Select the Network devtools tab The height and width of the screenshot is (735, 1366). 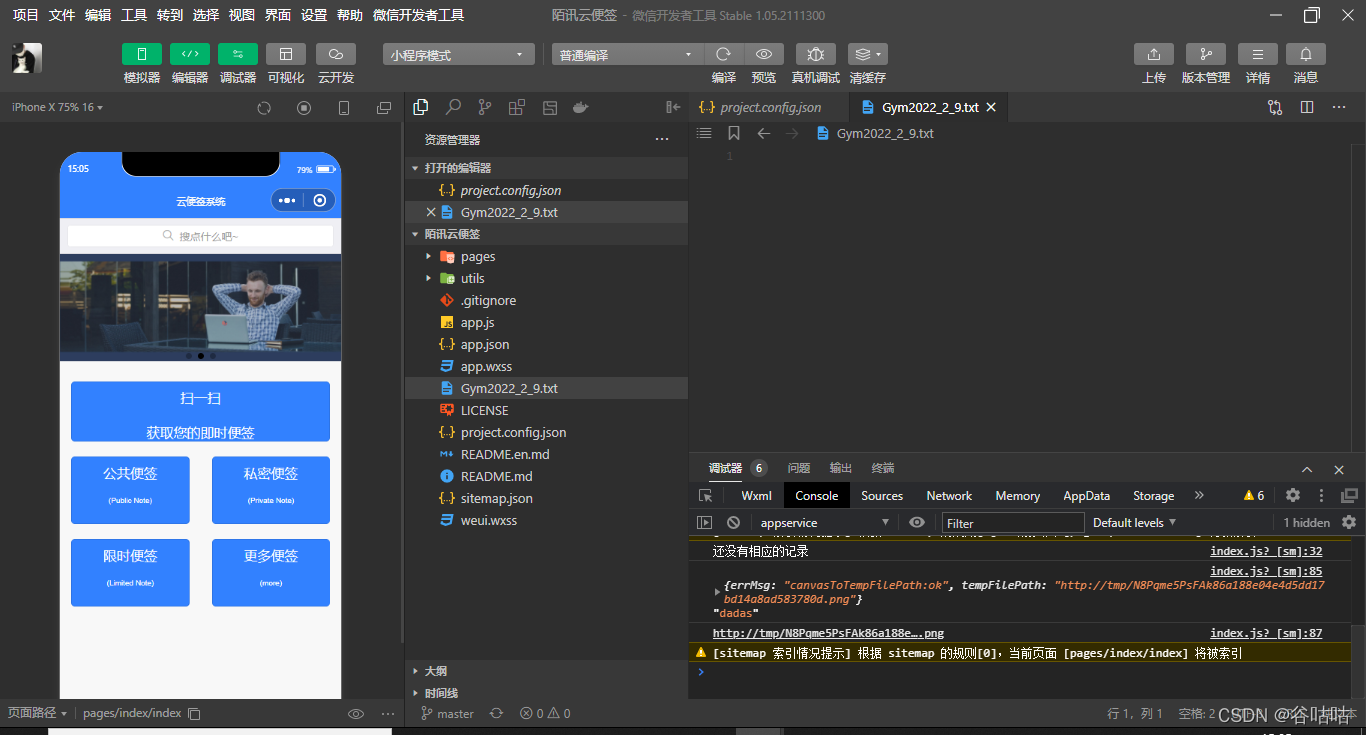click(x=949, y=495)
